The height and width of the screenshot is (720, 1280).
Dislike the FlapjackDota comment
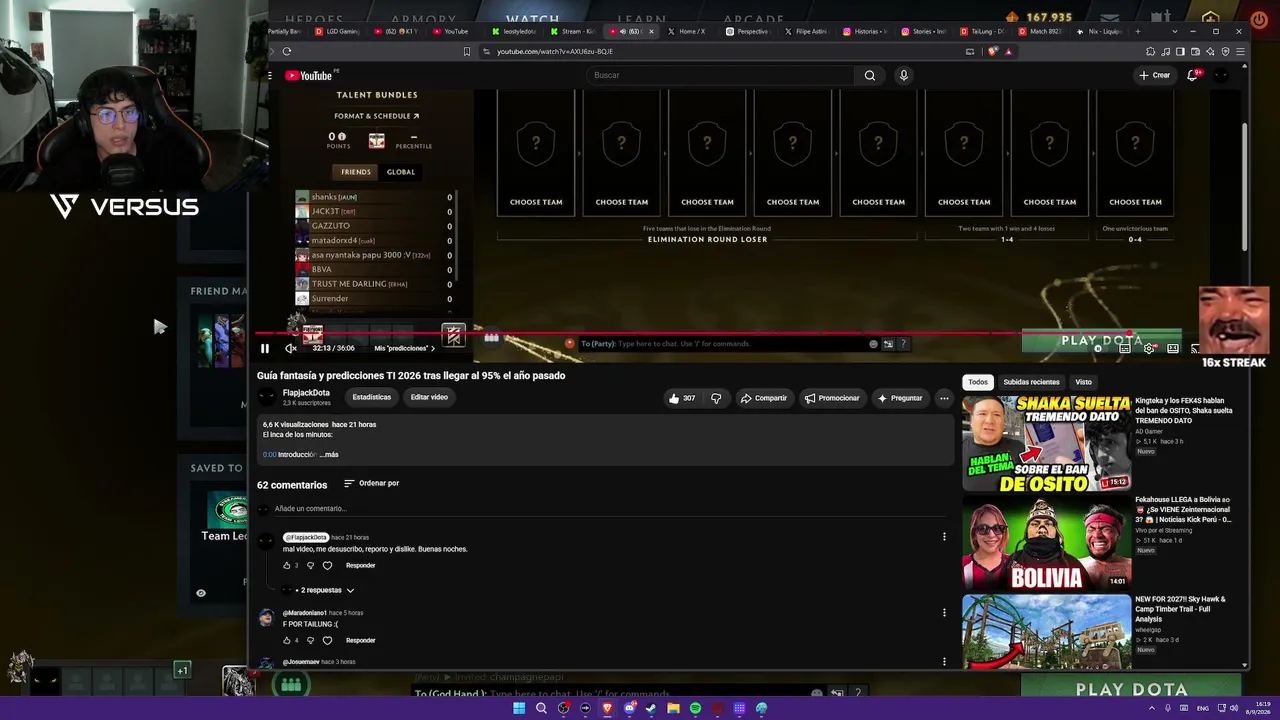[310, 566]
